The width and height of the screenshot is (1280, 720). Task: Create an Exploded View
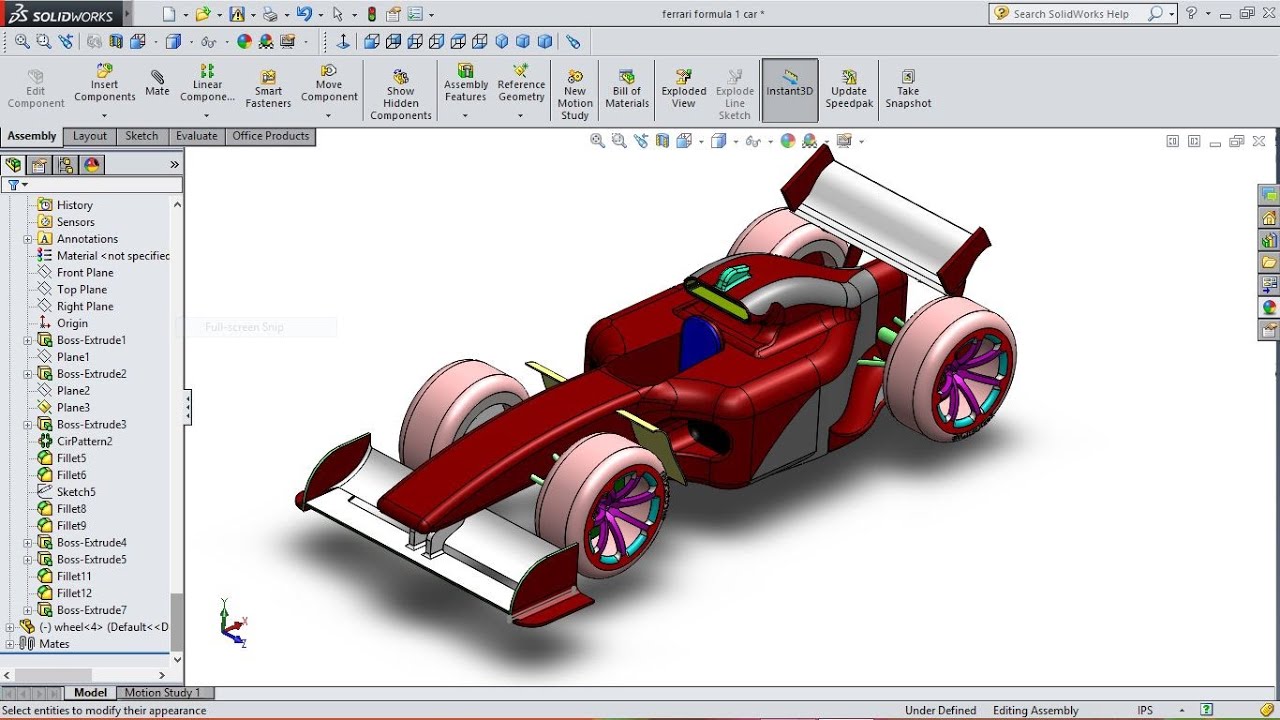point(684,89)
